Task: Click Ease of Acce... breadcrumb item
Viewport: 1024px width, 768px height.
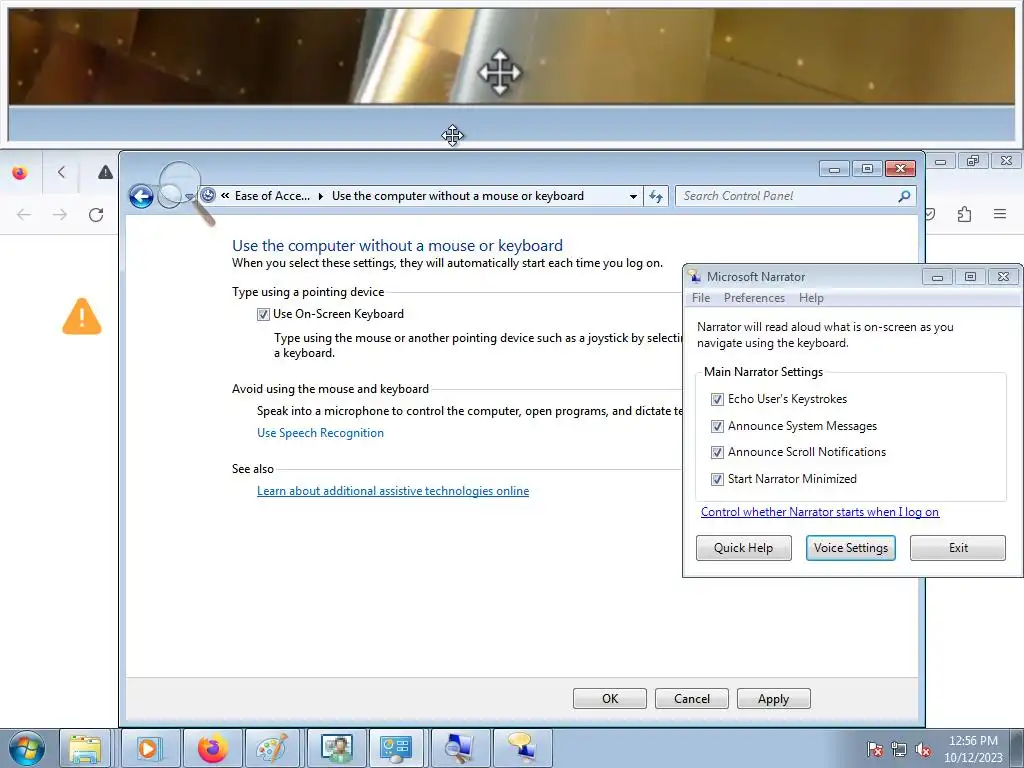Action: coord(272,196)
